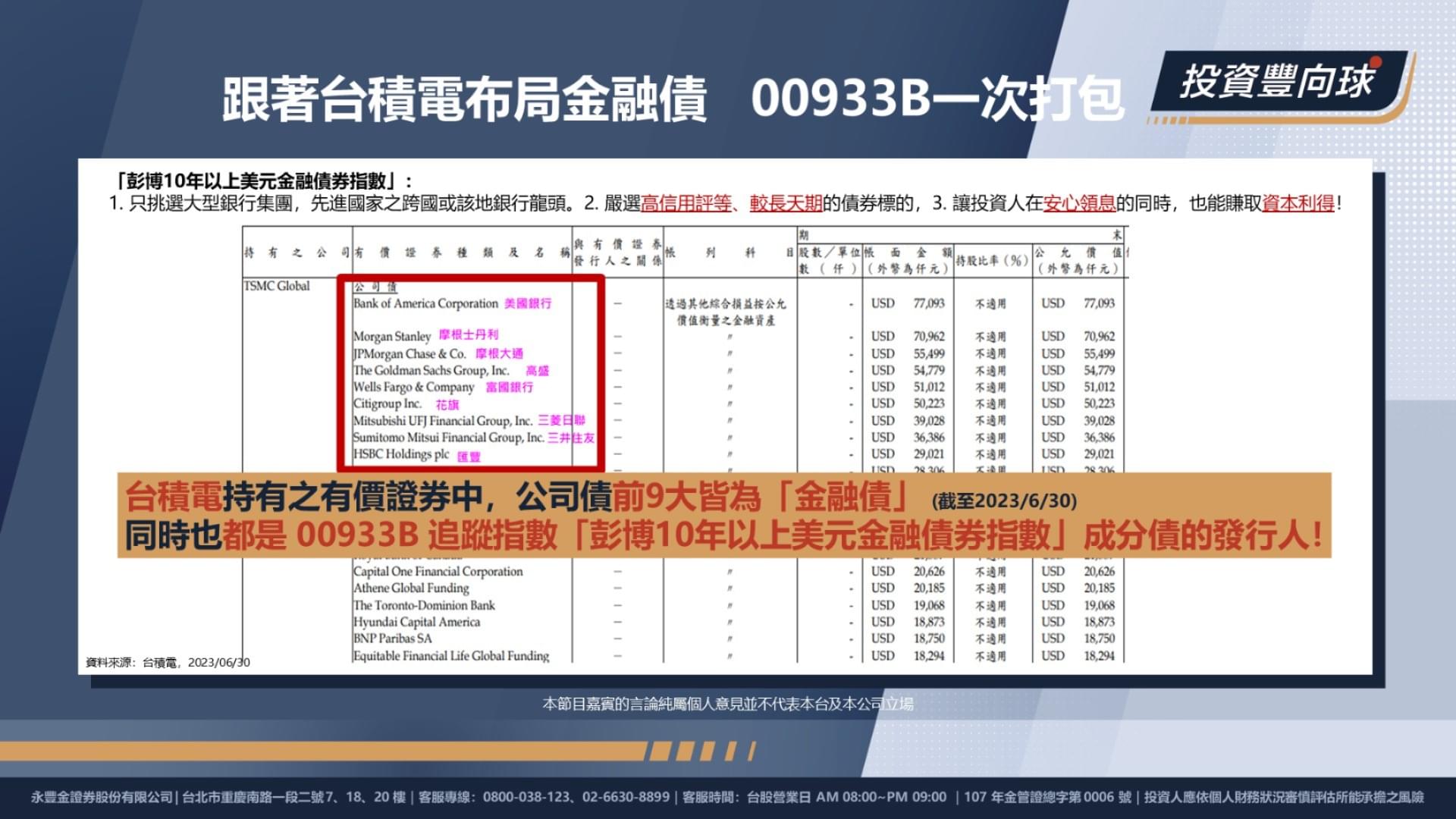Select the Citigroup Inc. row name

coord(388,403)
